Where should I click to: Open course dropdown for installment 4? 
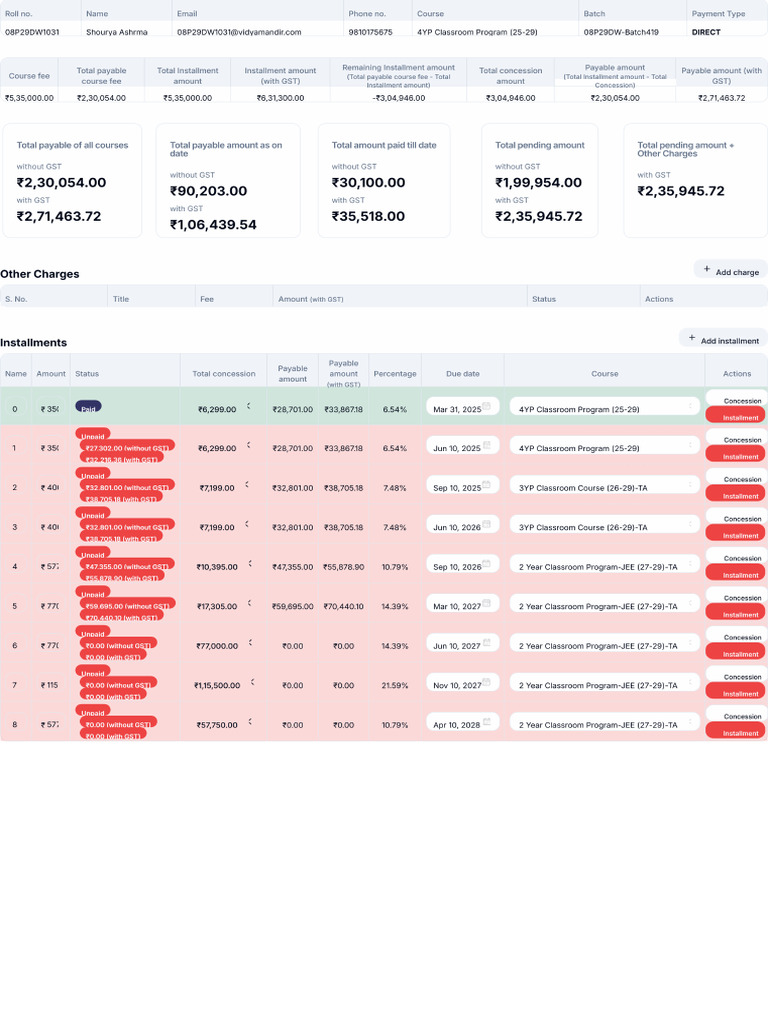605,566
